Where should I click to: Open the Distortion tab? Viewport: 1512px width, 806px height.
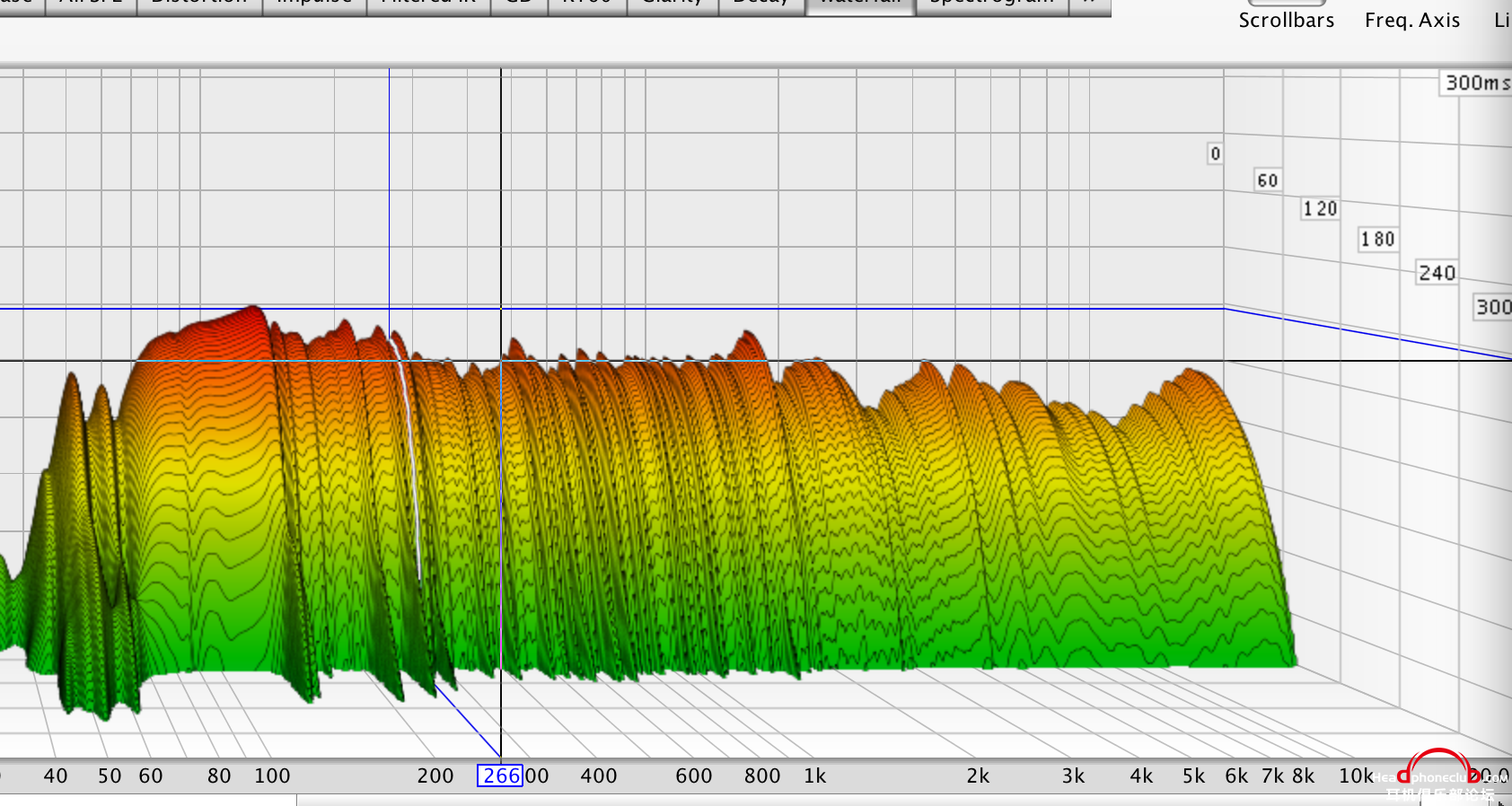coord(199,5)
